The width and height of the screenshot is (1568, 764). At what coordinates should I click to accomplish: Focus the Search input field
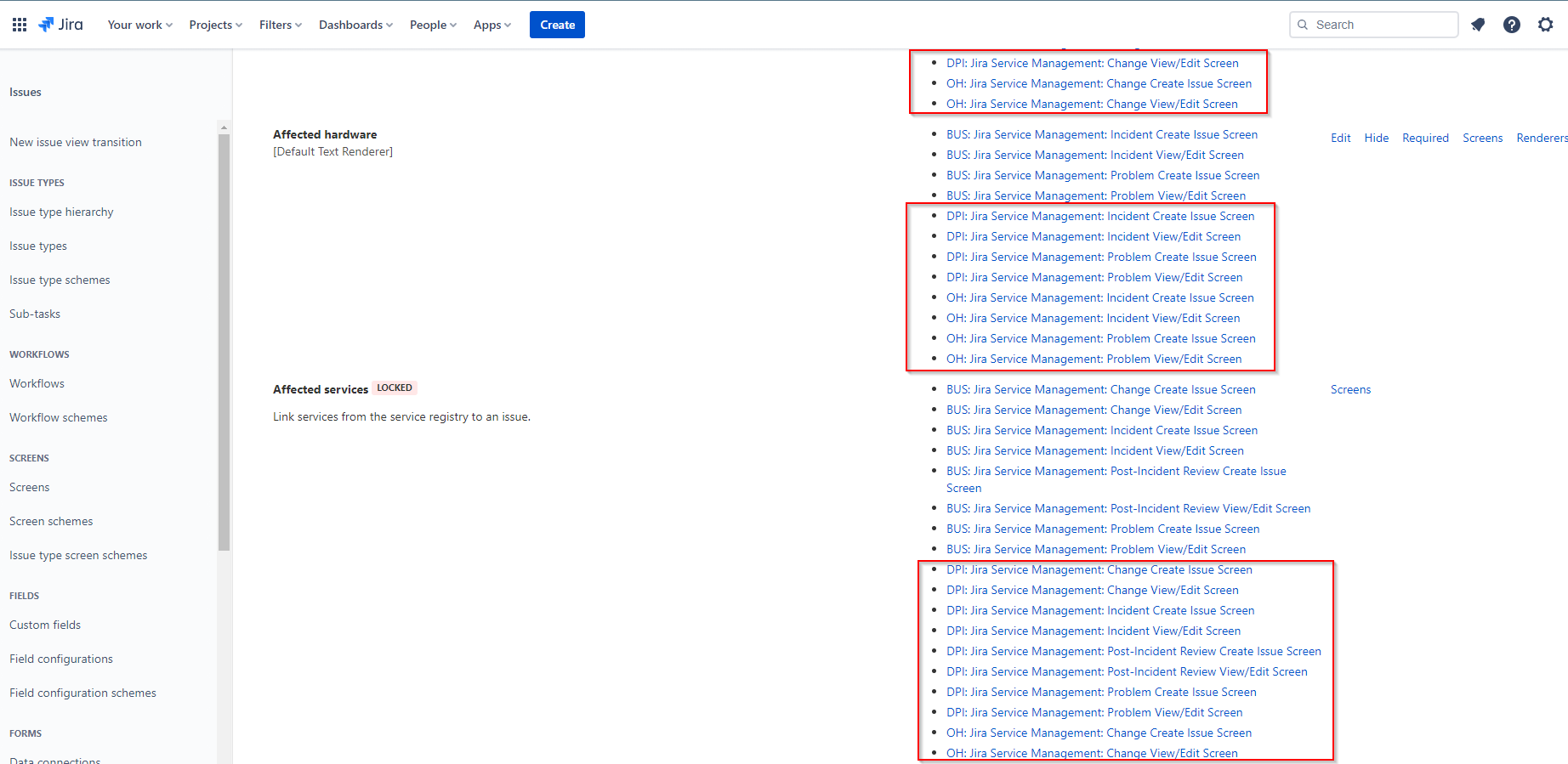[1373, 25]
